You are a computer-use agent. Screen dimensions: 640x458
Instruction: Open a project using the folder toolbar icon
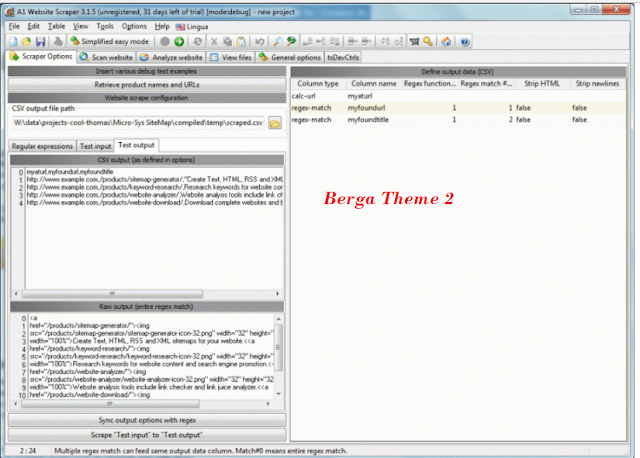point(27,42)
